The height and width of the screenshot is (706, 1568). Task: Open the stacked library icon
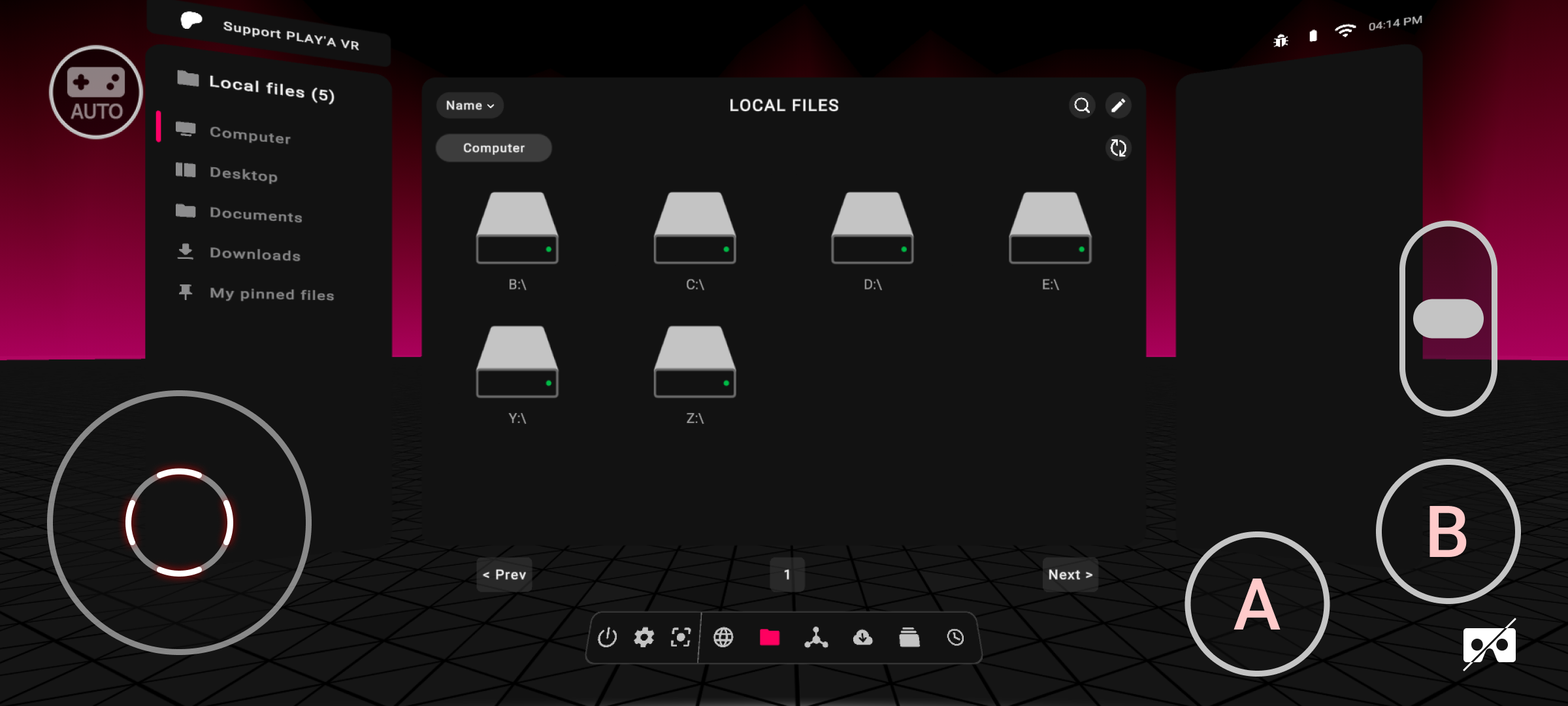(x=909, y=637)
